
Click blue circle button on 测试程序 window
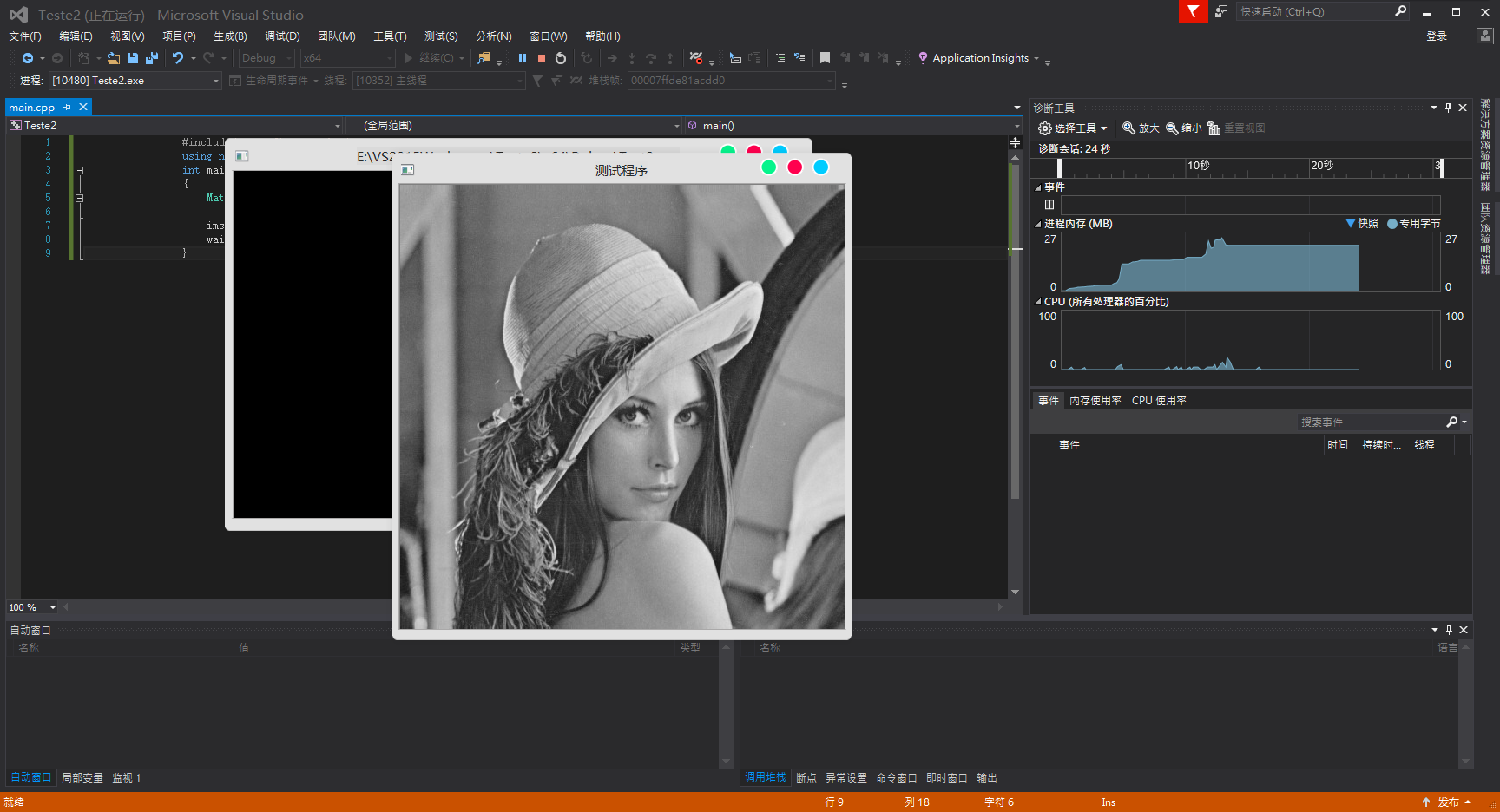click(x=820, y=167)
